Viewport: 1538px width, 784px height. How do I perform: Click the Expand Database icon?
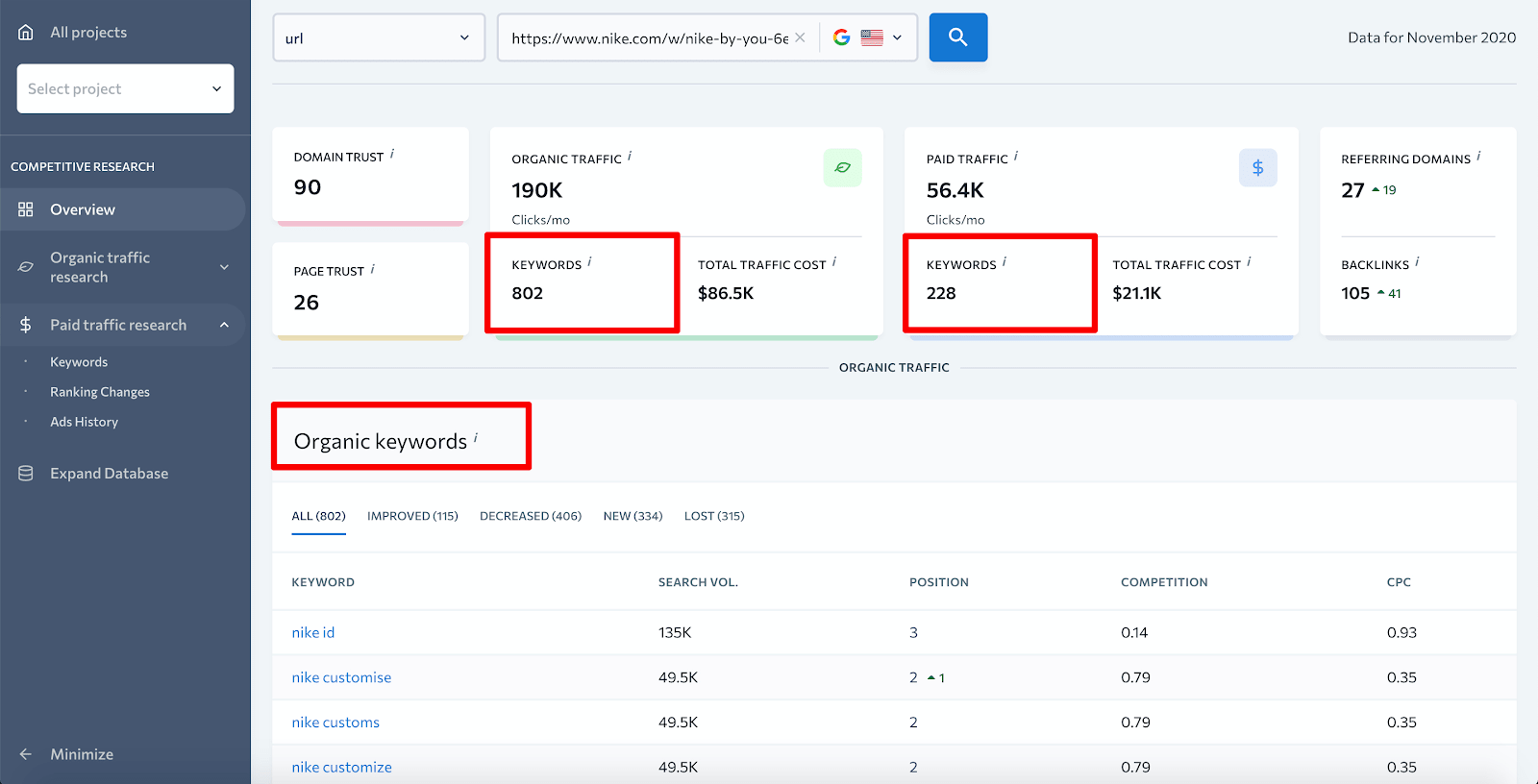pyautogui.click(x=26, y=474)
